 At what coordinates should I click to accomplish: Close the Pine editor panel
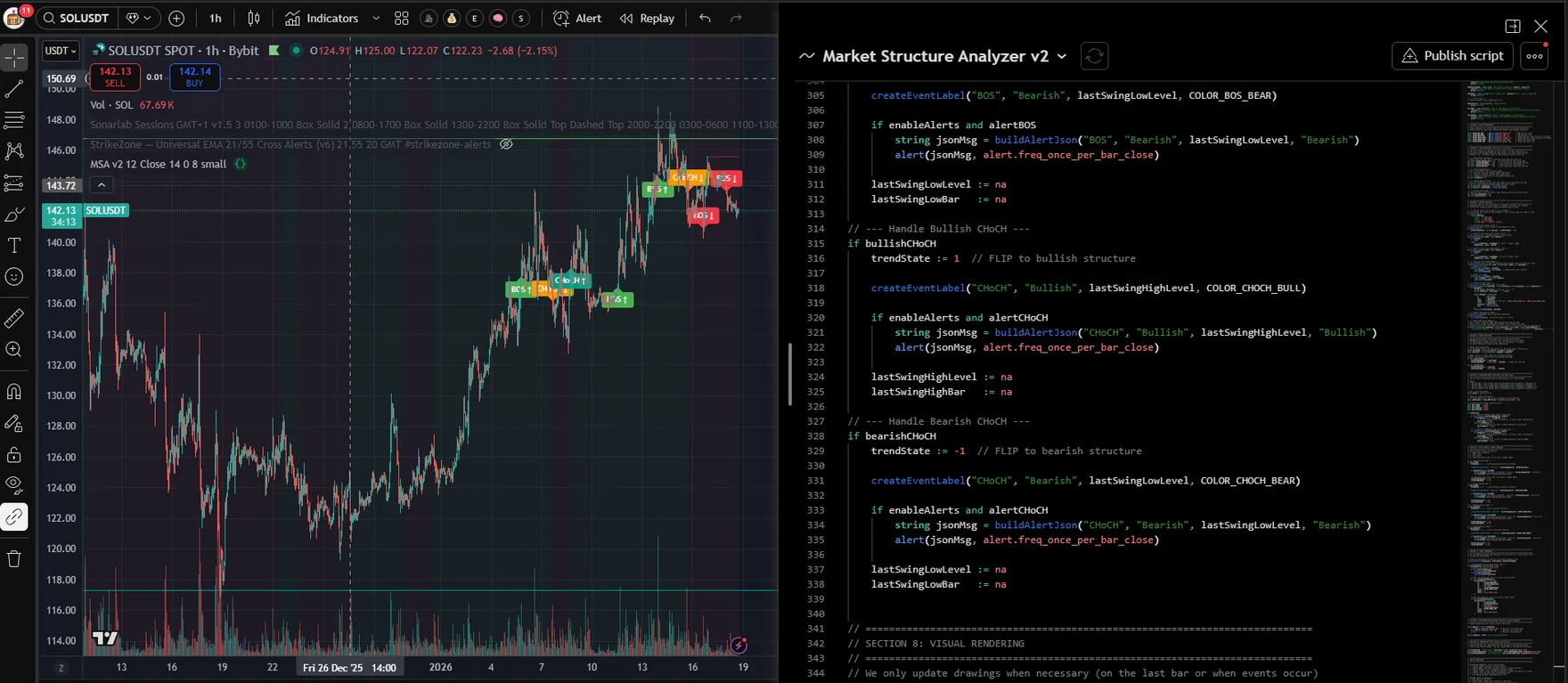point(1540,27)
